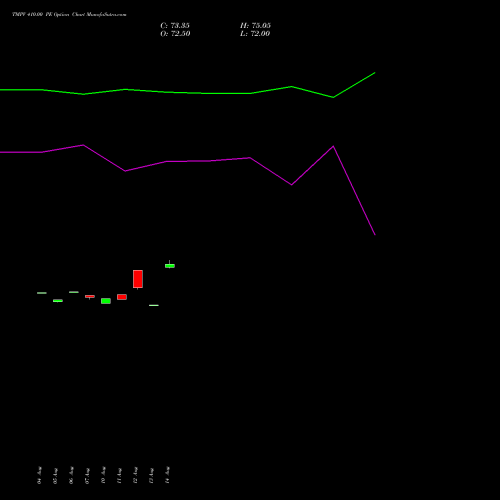Select the high value H: 75.05

click(x=255, y=26)
